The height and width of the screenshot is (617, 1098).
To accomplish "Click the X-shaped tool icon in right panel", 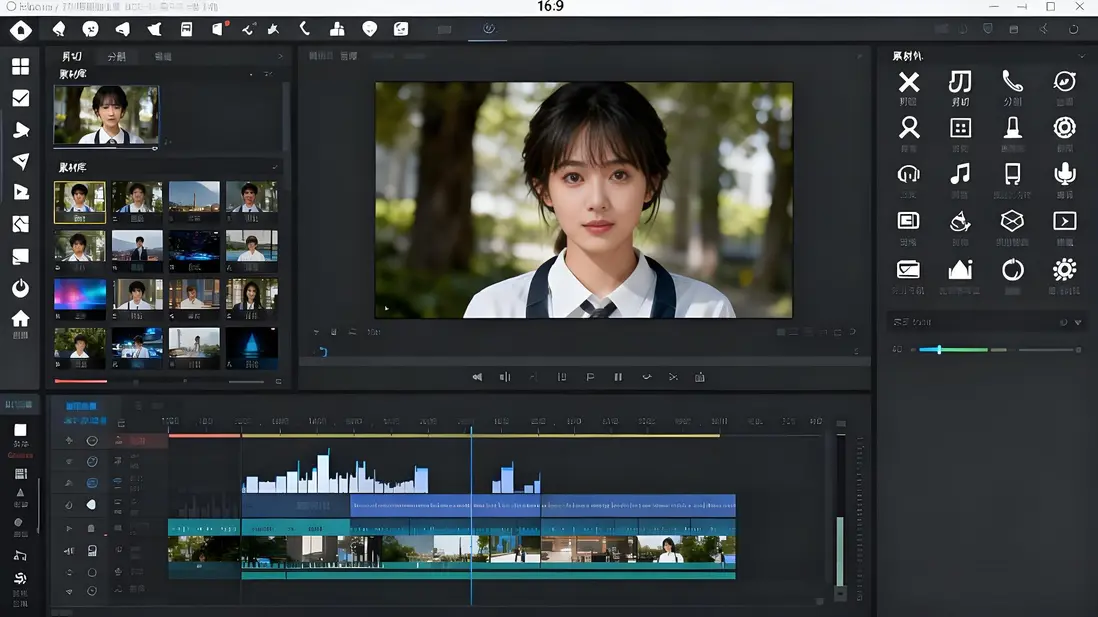I will click(908, 82).
